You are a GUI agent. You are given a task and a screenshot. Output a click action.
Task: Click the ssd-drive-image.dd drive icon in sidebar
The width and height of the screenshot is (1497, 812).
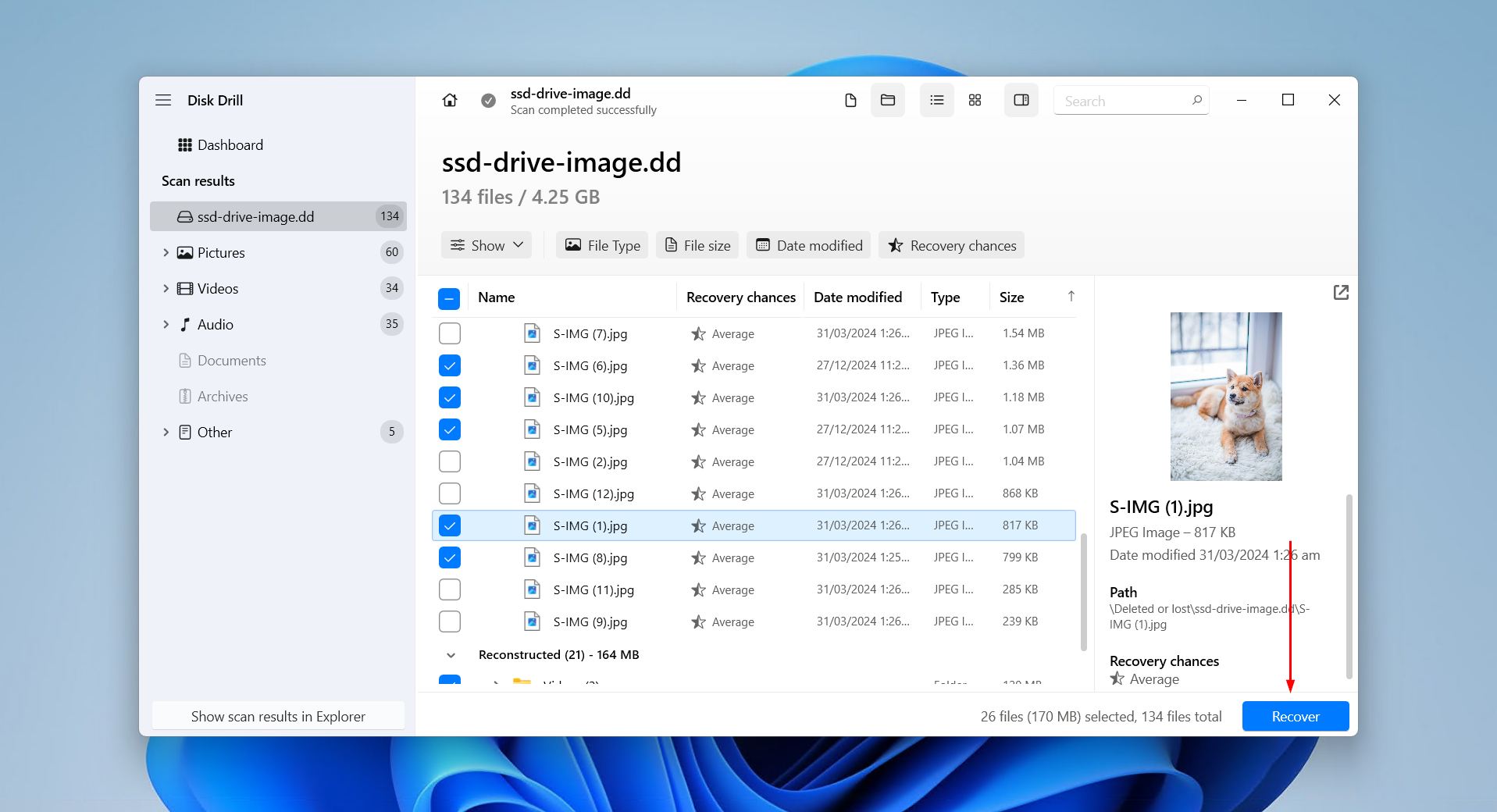185,217
